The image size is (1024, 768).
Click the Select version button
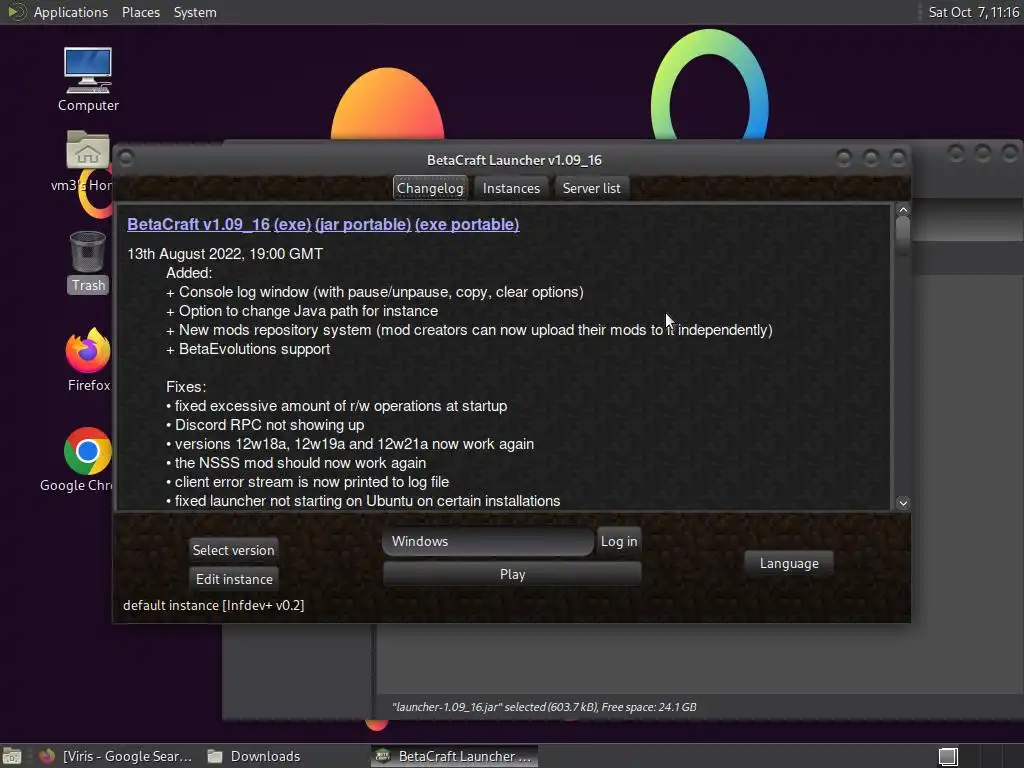click(233, 550)
